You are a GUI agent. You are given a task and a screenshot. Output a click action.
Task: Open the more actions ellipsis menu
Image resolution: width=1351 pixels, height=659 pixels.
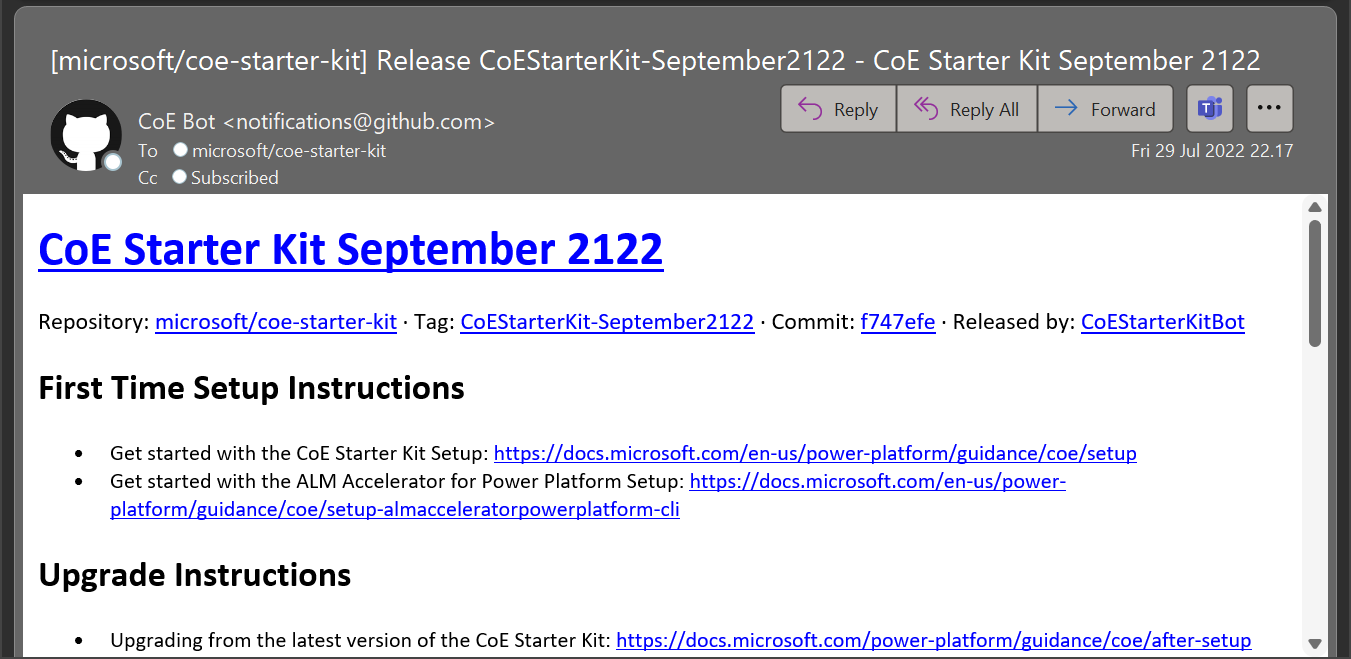tap(1270, 108)
